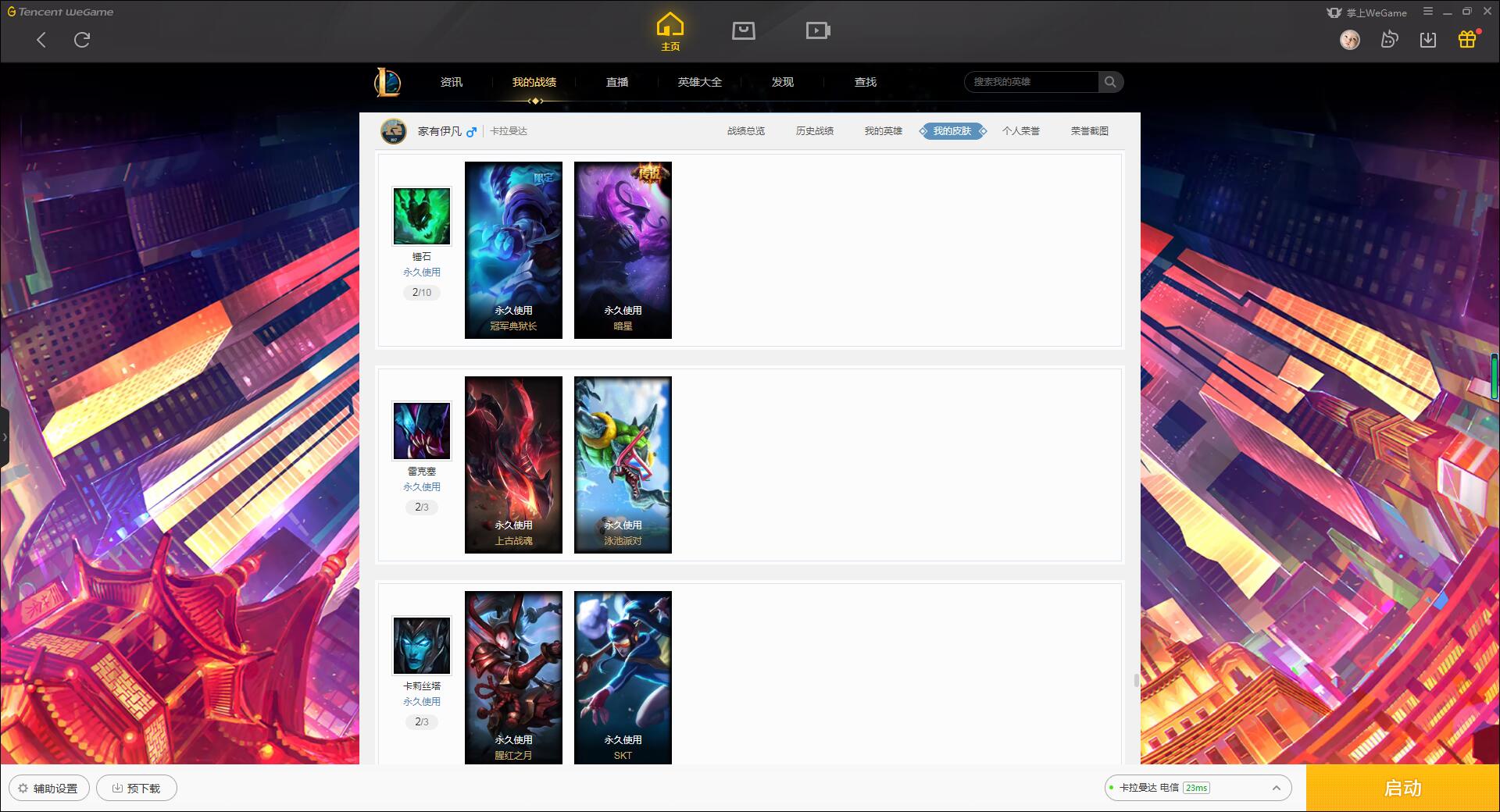Open the user avatar at top right
The height and width of the screenshot is (812, 1500).
(x=1349, y=39)
